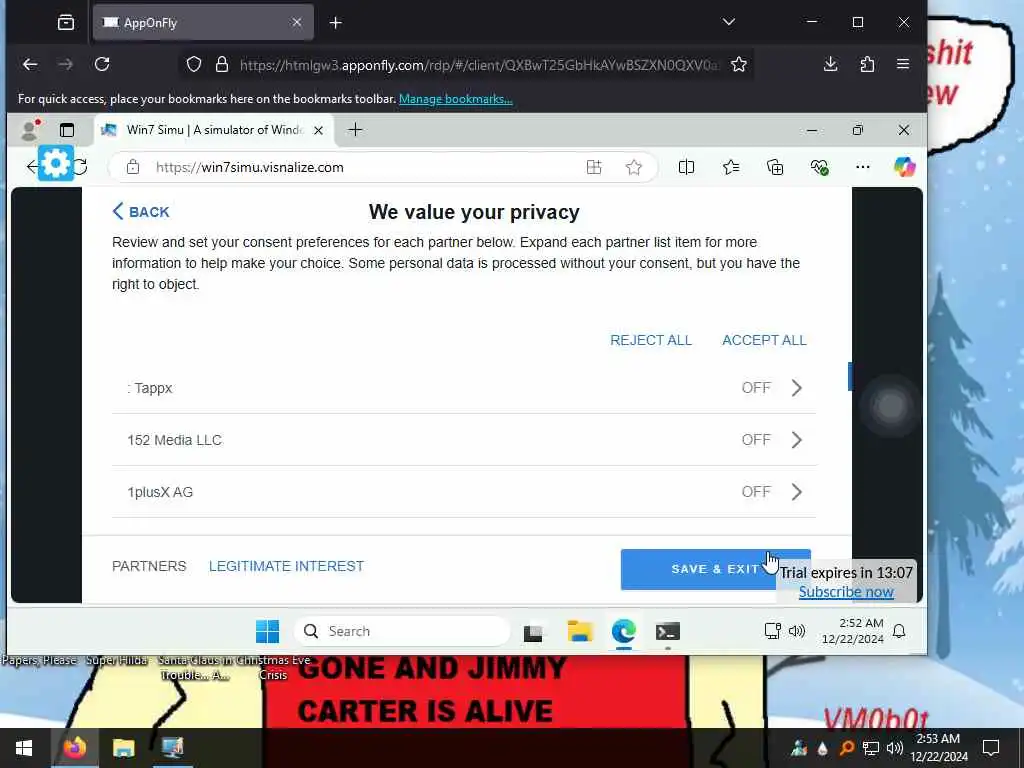Open remote clock showing 2:52 AM

point(853,631)
